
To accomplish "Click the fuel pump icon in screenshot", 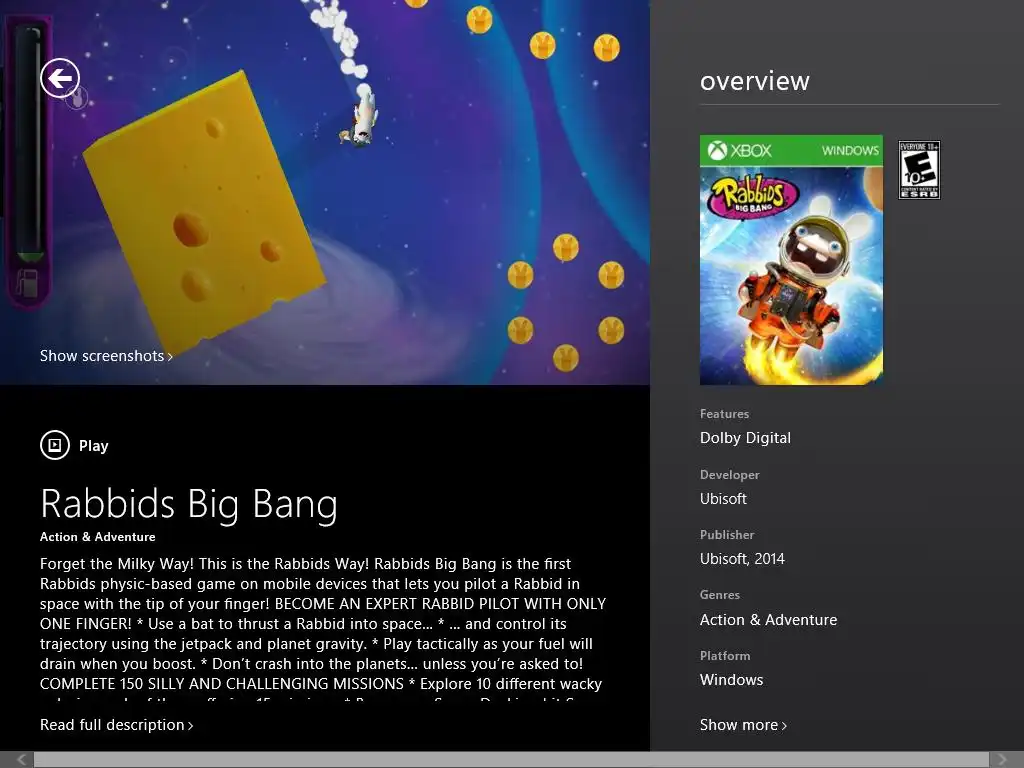I will (27, 283).
